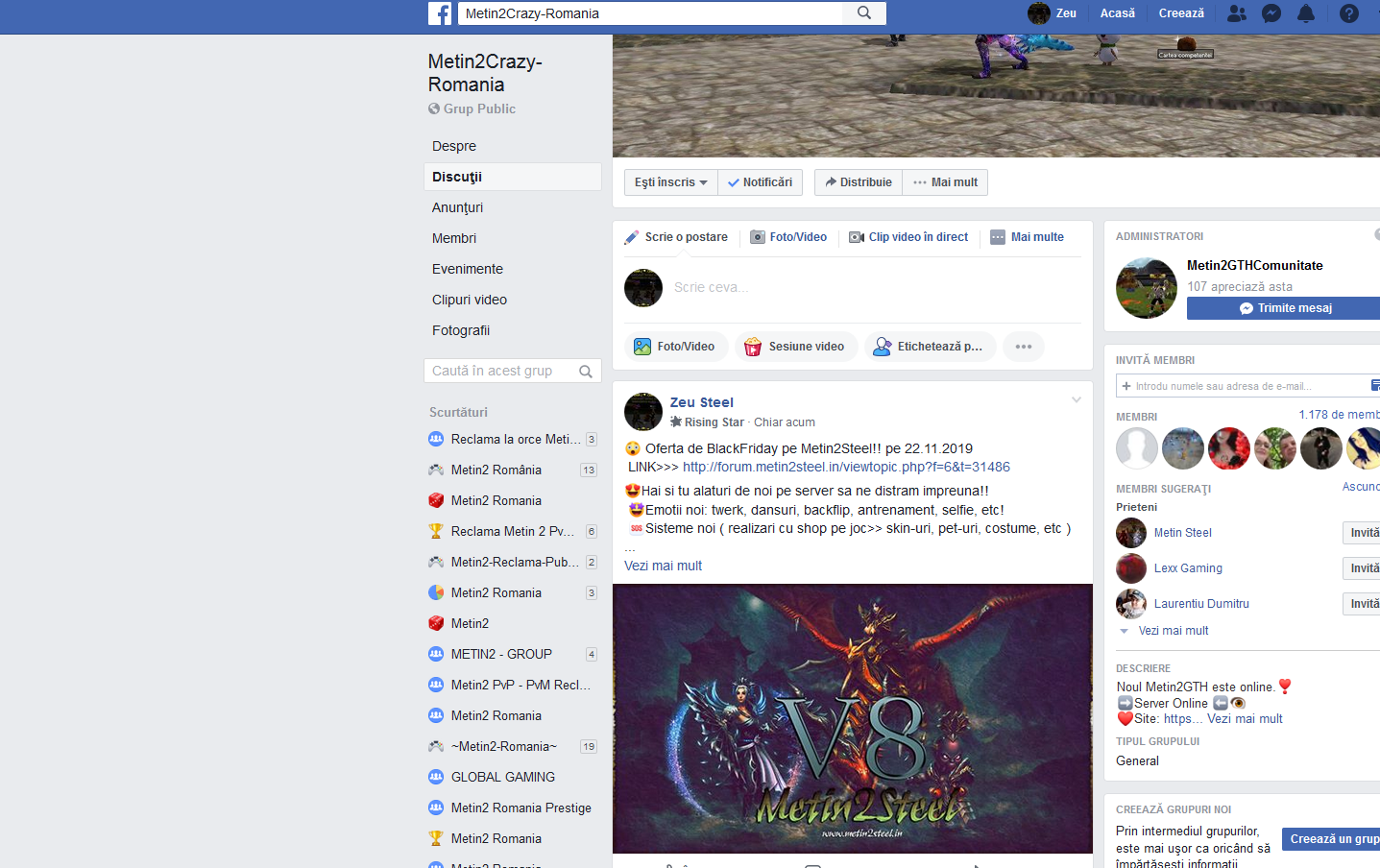Click the top search field with Metin2Crazy-Romania
Screen dimensions: 1380x868
pos(651,13)
